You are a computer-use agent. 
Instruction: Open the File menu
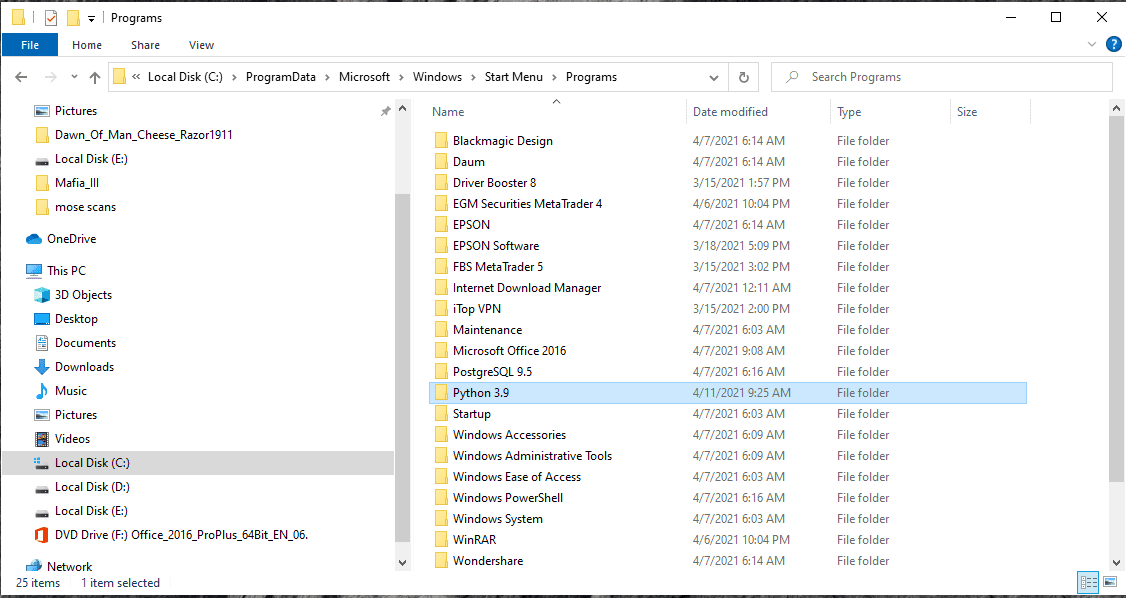(x=29, y=45)
